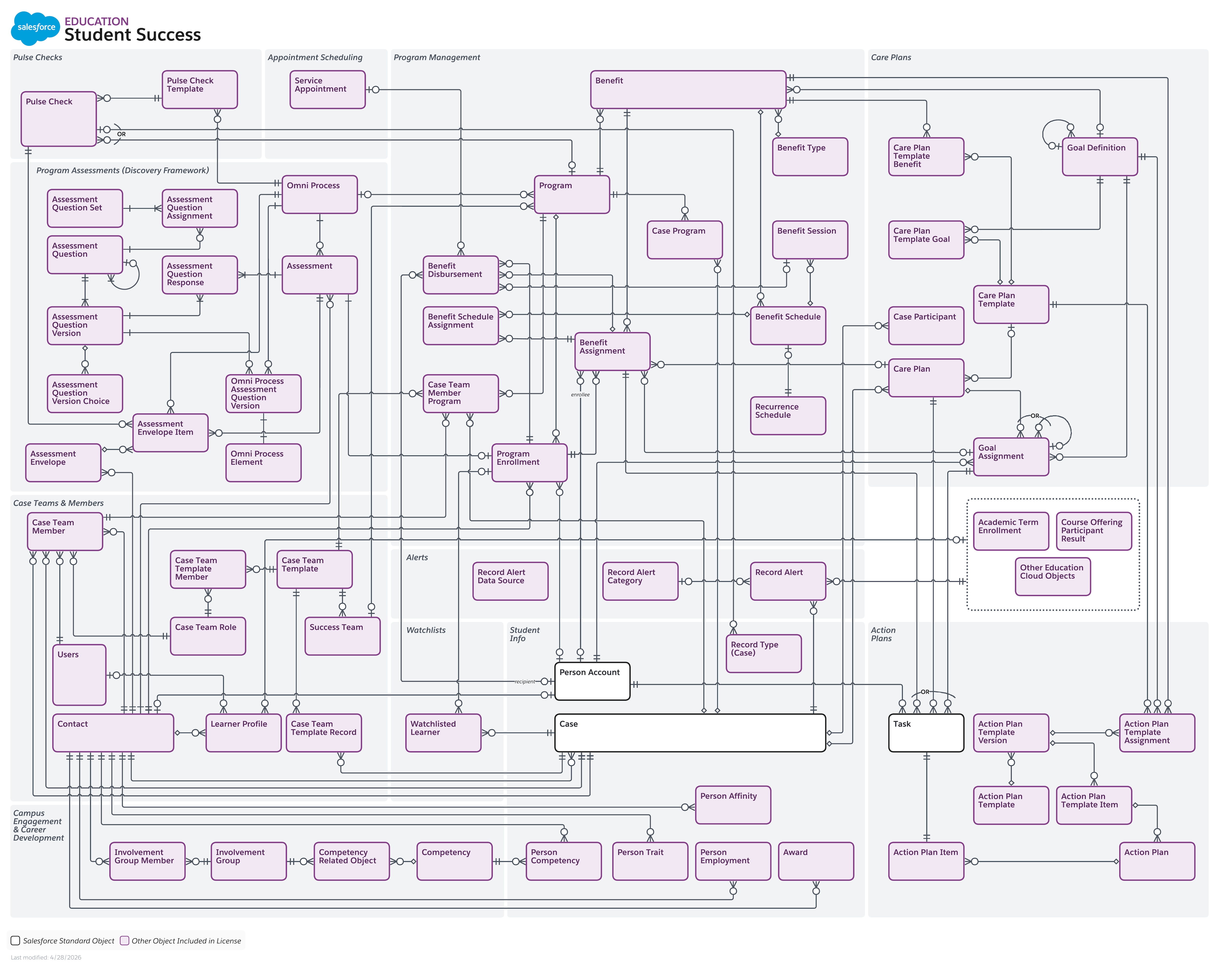Click the Person Employment entity
Image resolution: width=1218 pixels, height=980 pixels.
pos(733,861)
